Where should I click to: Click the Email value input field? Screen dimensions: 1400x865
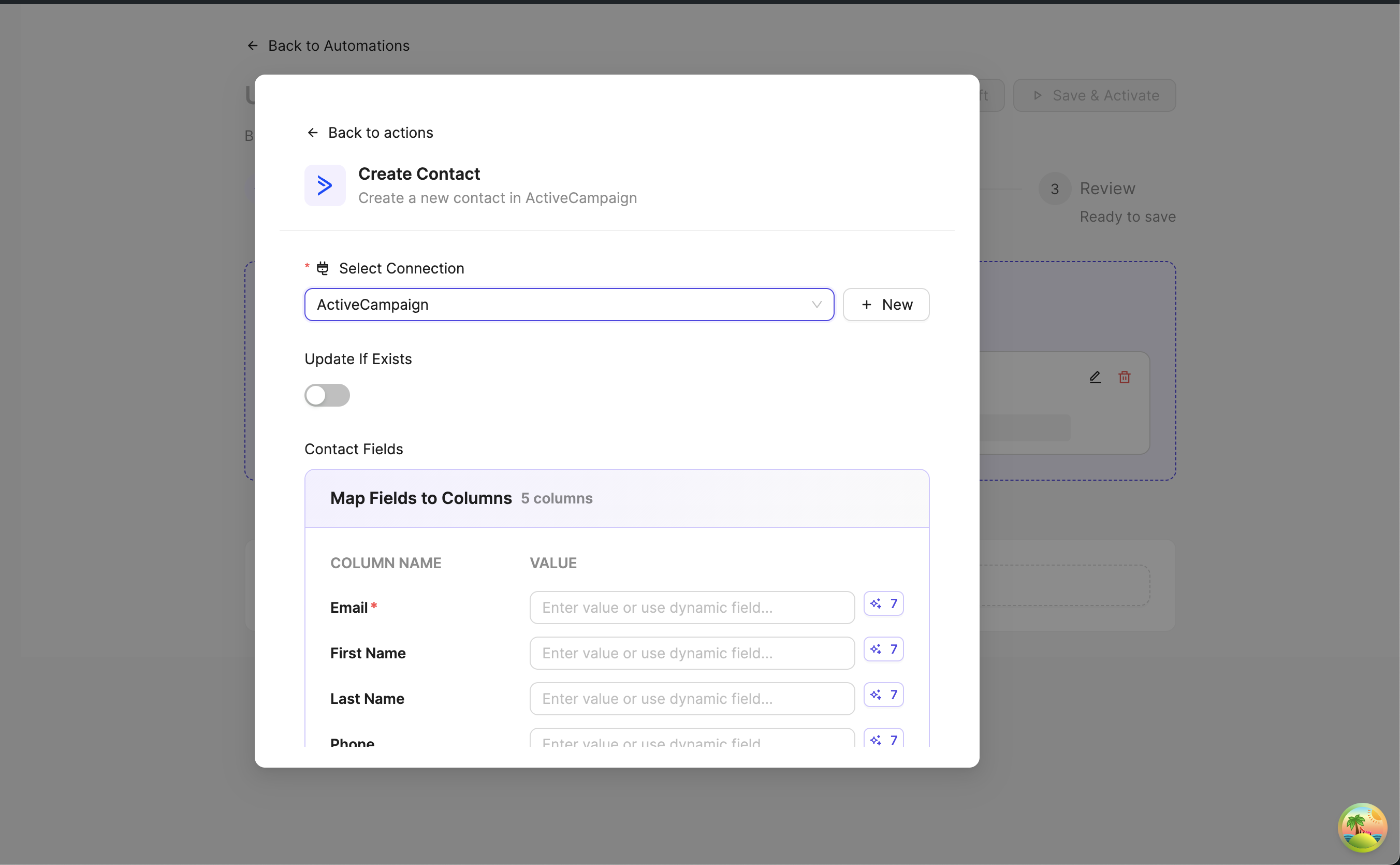[692, 608]
